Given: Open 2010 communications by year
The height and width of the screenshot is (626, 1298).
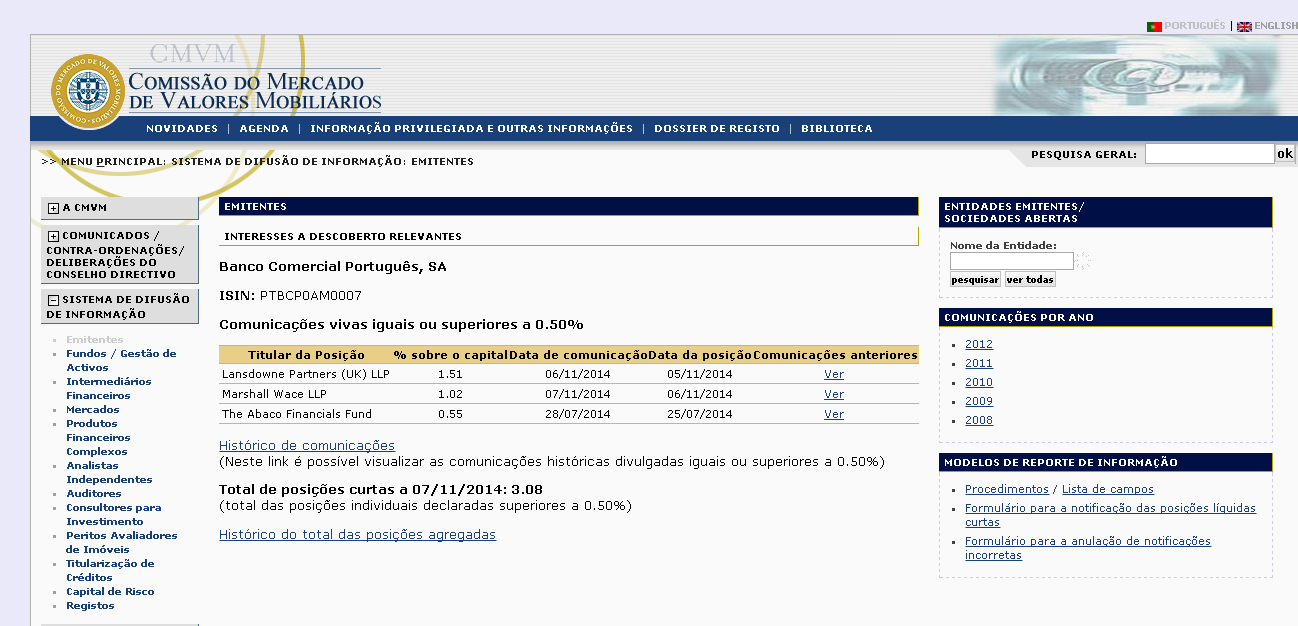Looking at the screenshot, I should (x=979, y=382).
